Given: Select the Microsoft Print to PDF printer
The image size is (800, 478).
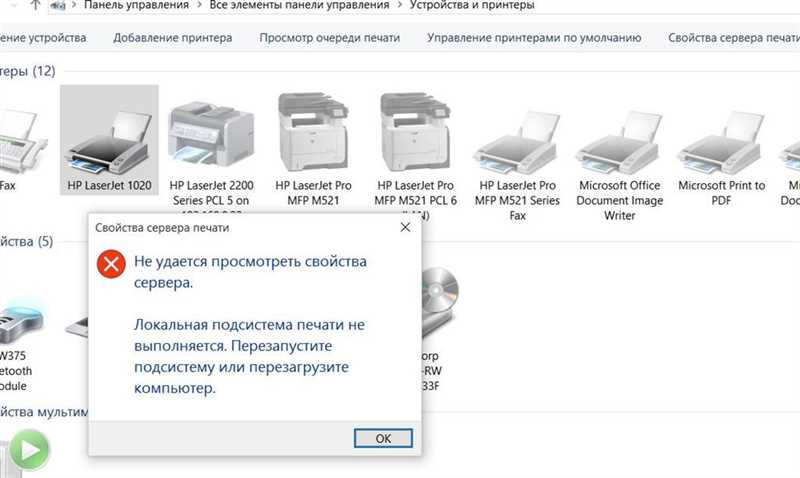Looking at the screenshot, I should click(x=721, y=156).
